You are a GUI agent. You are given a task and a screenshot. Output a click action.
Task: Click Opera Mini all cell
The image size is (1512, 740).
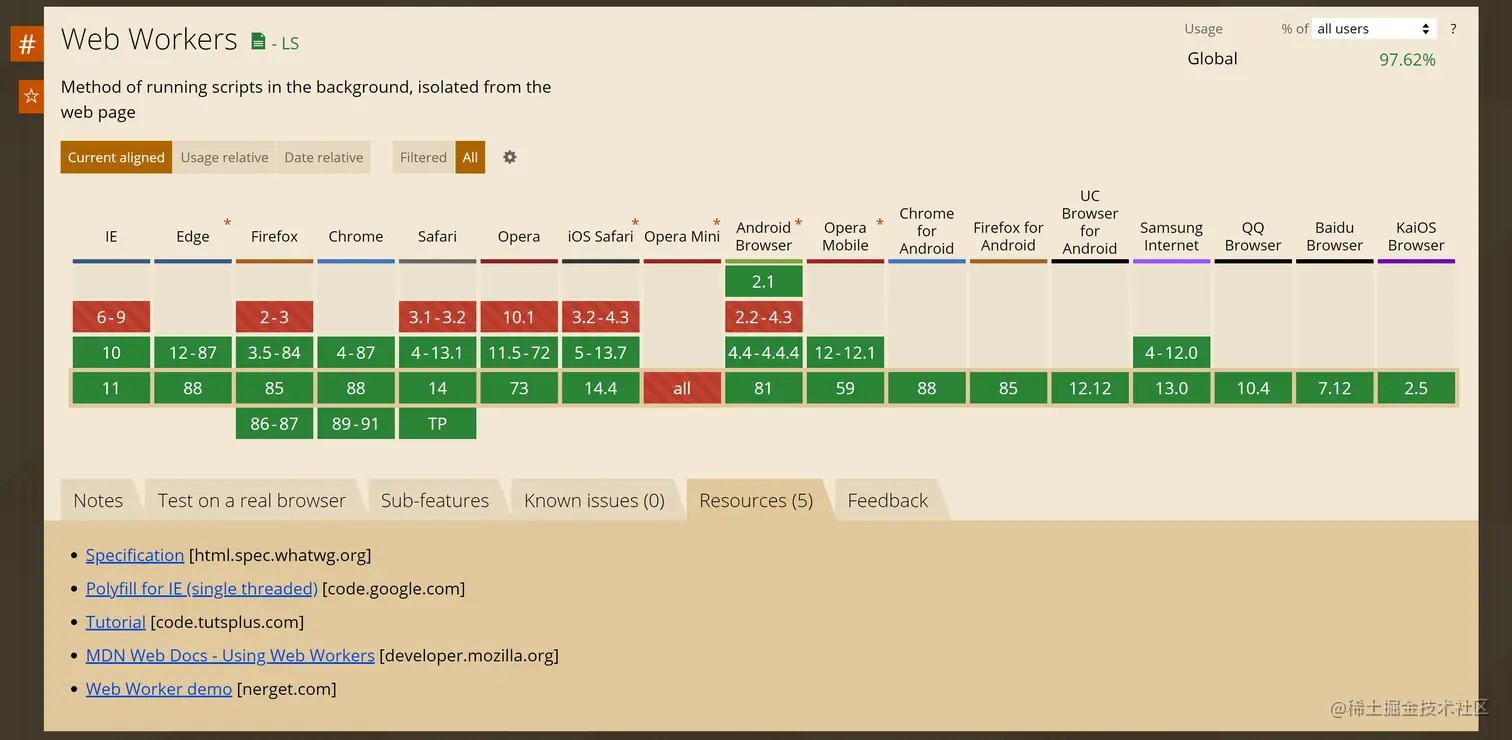(682, 388)
